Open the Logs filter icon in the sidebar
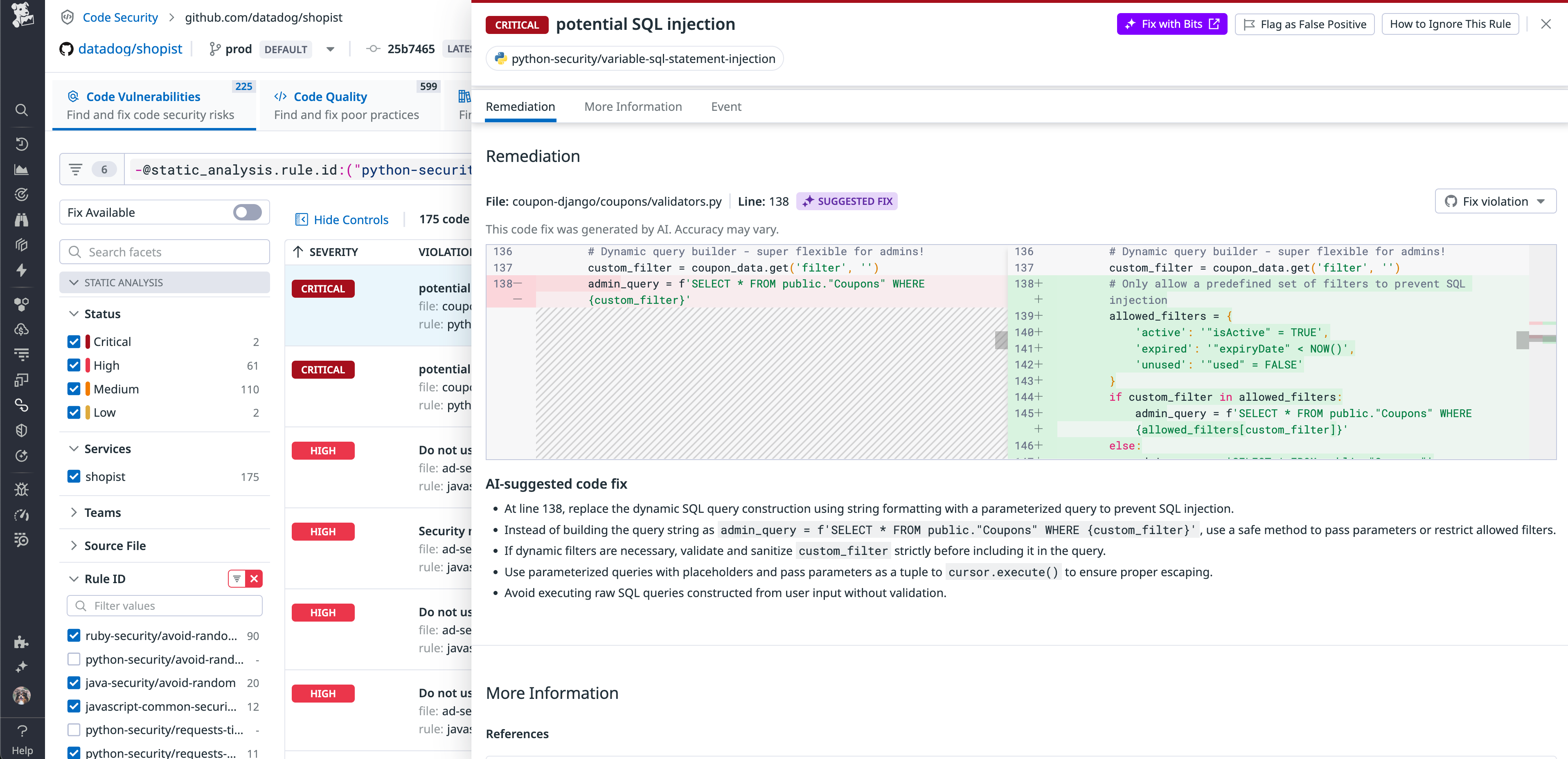 coord(22,354)
